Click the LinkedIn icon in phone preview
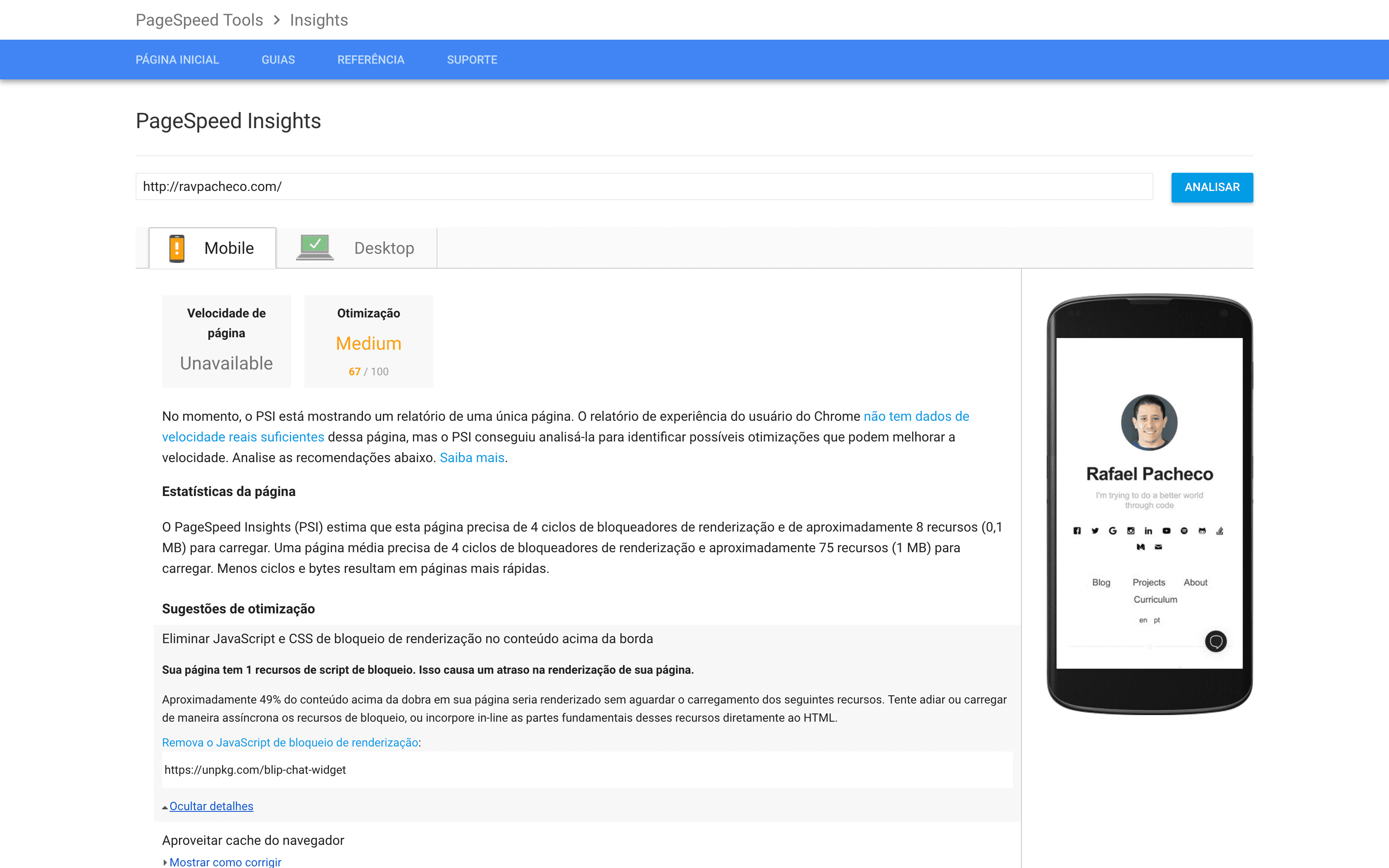Image resolution: width=1389 pixels, height=868 pixels. (x=1148, y=530)
